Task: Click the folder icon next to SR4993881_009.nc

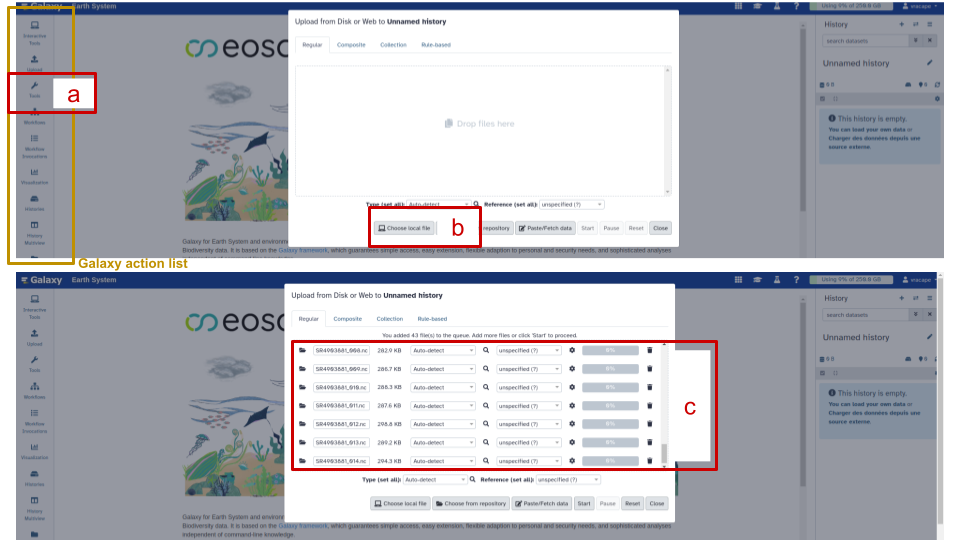Action: (x=303, y=369)
